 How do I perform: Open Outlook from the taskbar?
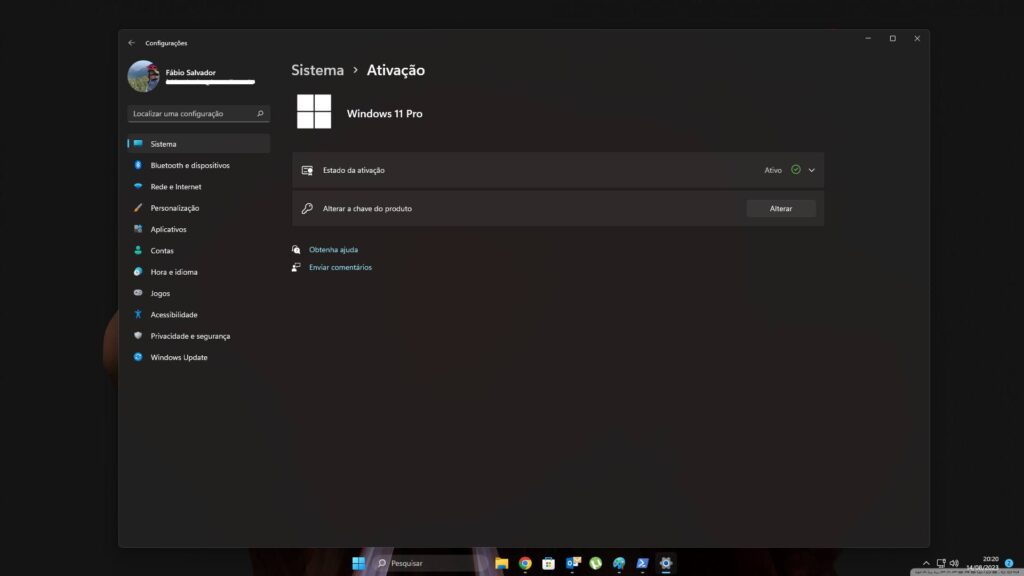[x=573, y=563]
